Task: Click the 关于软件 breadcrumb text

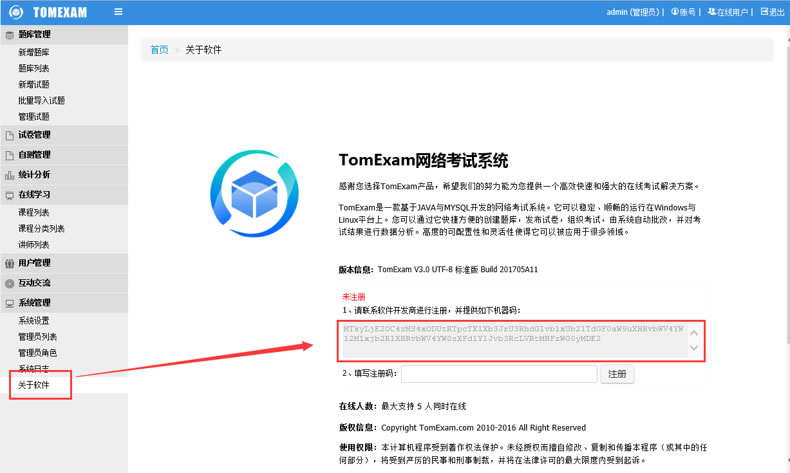Action: tap(204, 50)
